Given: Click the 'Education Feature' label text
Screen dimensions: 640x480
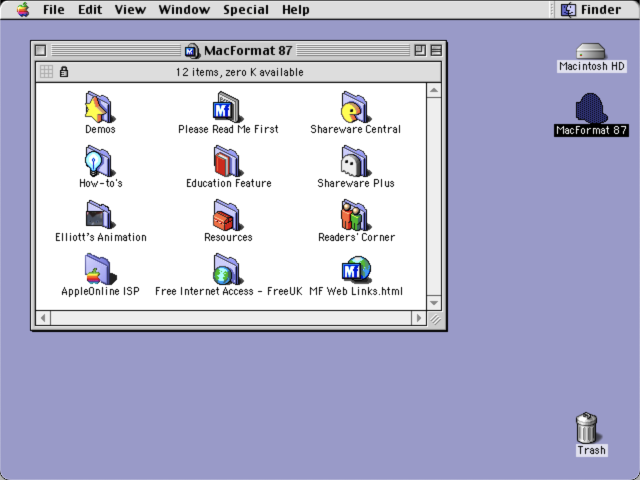Looking at the screenshot, I should pyautogui.click(x=229, y=183).
